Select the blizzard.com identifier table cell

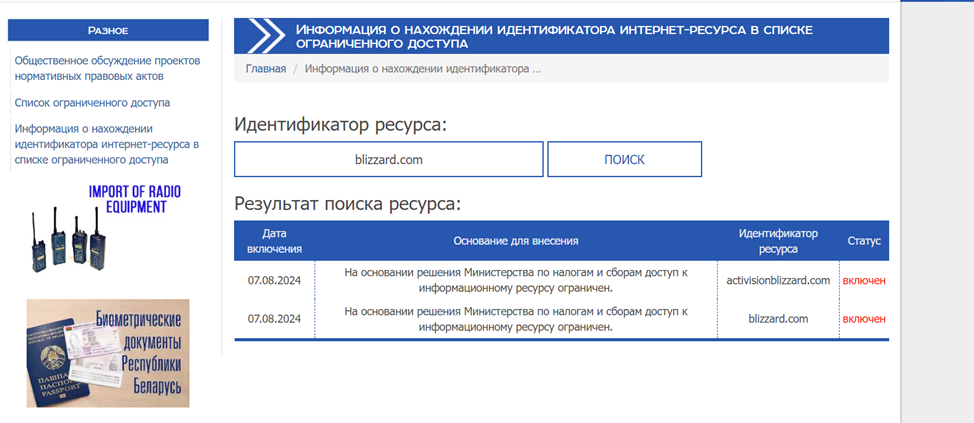778,319
